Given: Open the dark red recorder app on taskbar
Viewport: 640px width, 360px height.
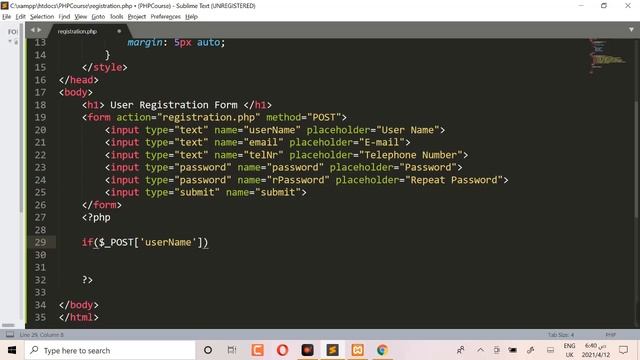Looking at the screenshot, I should (x=307, y=350).
